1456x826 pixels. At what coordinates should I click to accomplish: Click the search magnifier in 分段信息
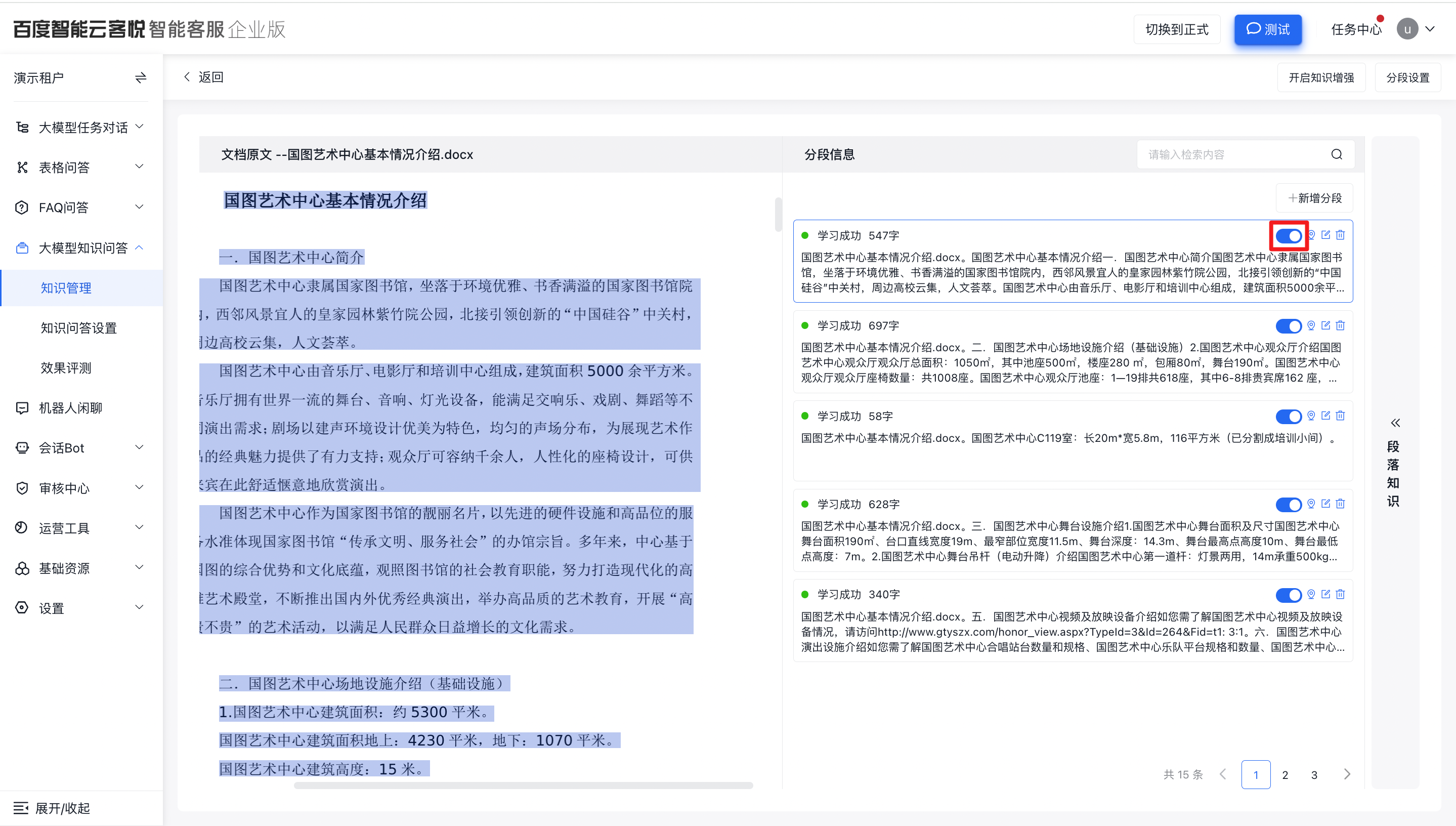[x=1337, y=154]
